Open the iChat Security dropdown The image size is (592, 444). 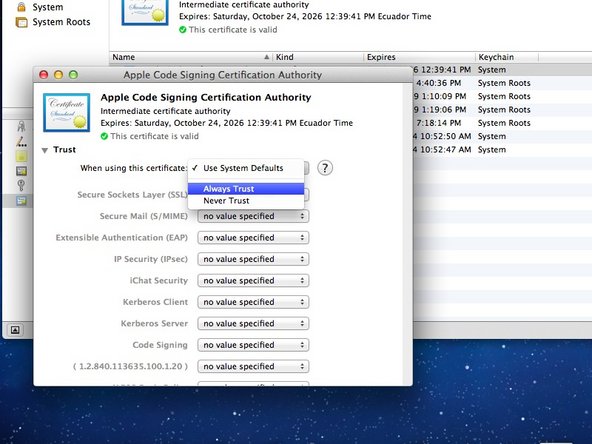[253, 281]
